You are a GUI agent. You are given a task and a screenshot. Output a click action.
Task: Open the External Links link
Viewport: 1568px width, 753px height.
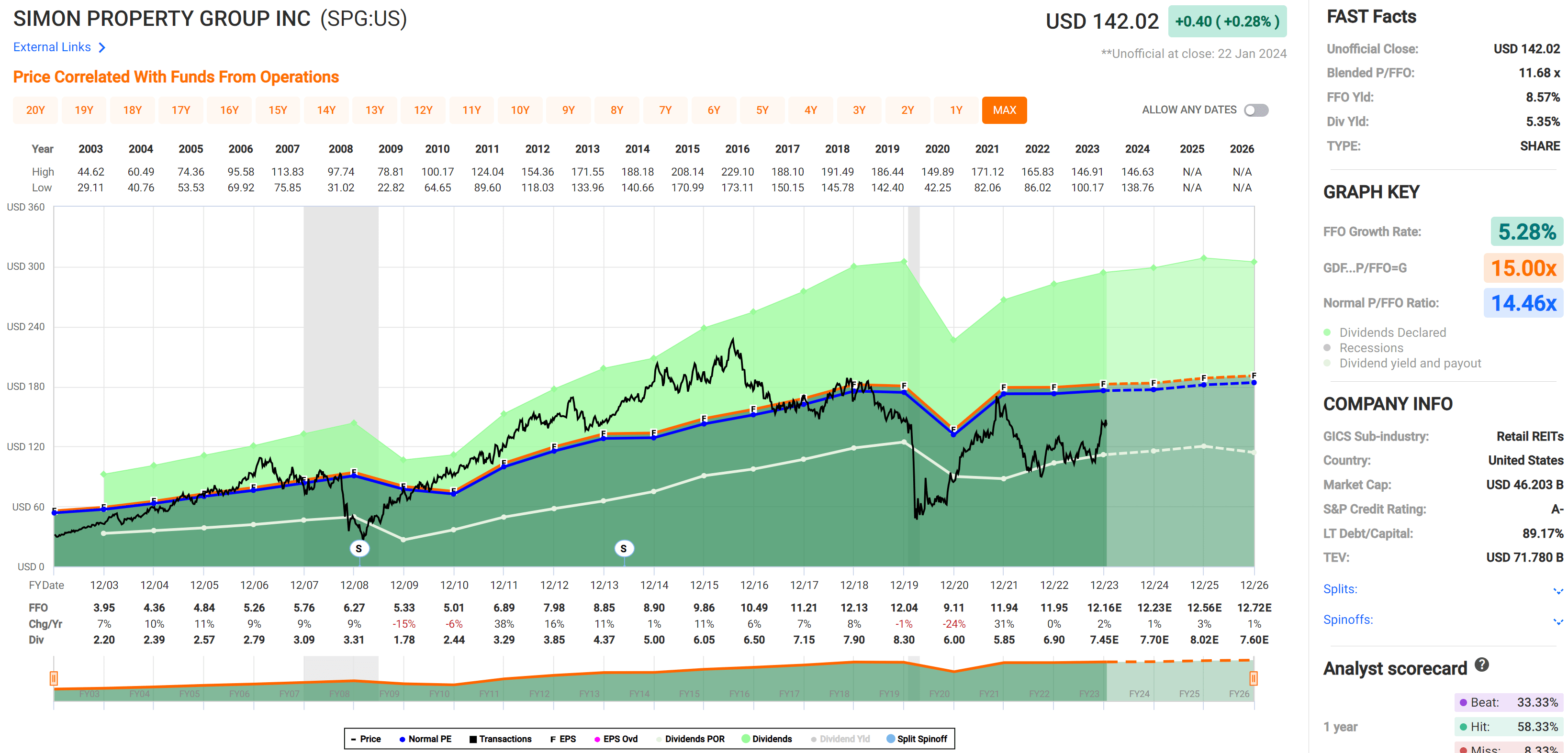52,47
